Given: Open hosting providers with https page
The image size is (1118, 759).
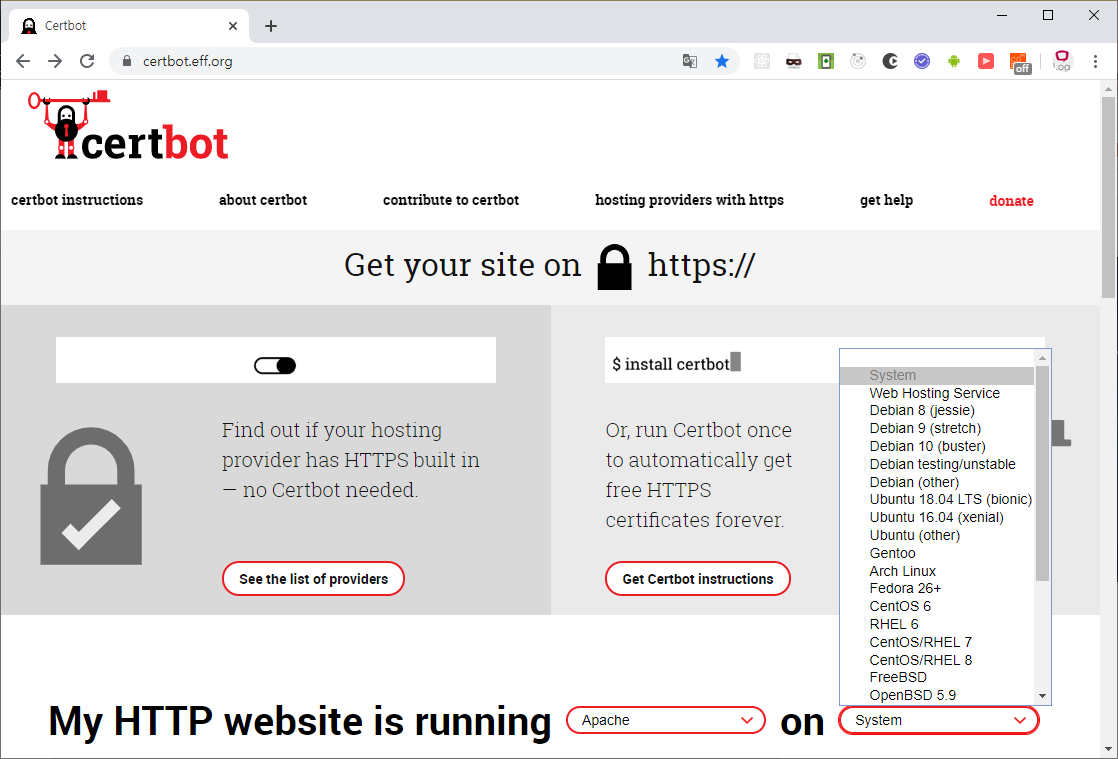Looking at the screenshot, I should click(x=689, y=200).
